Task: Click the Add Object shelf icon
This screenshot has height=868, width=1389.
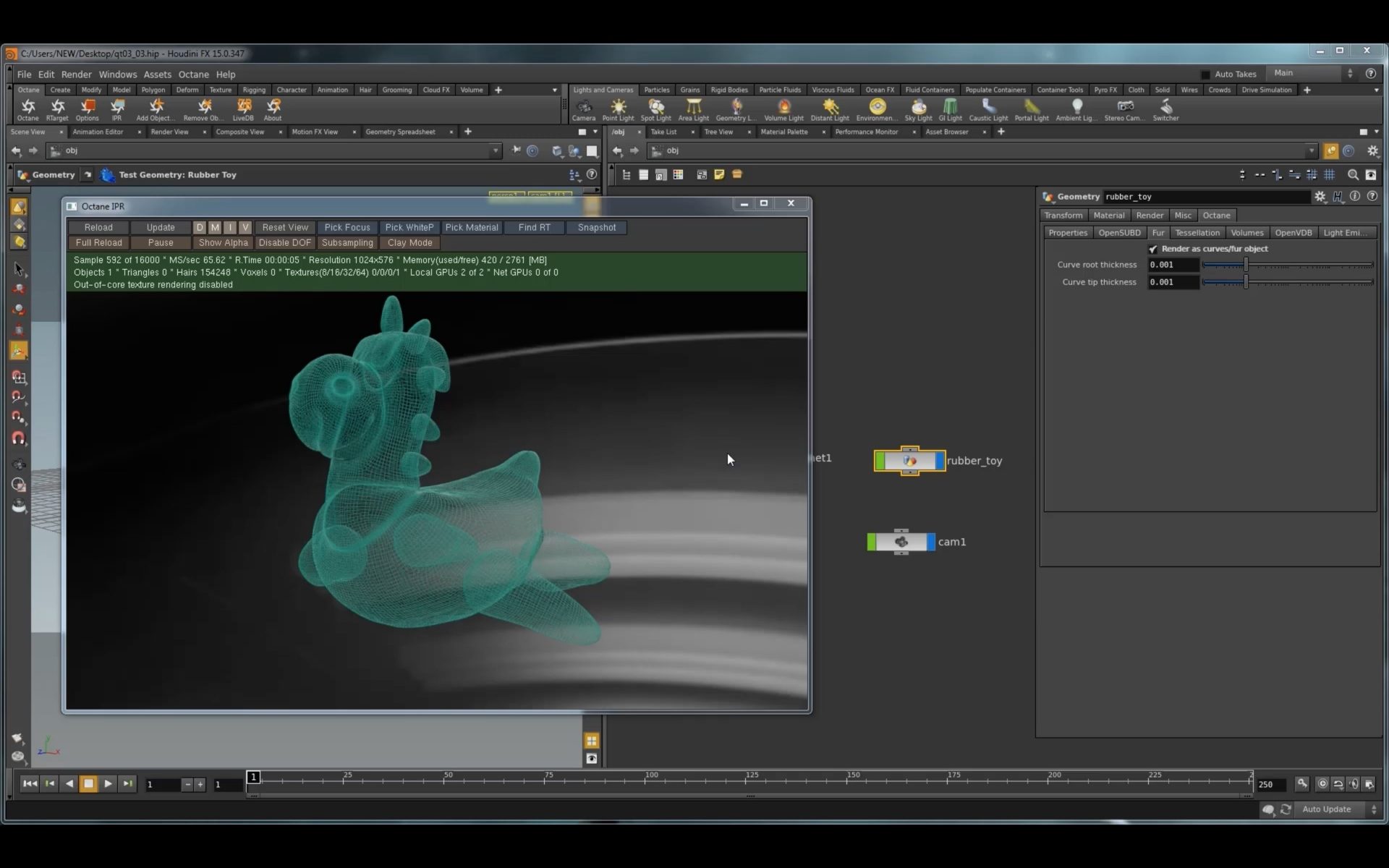Action: click(x=156, y=110)
